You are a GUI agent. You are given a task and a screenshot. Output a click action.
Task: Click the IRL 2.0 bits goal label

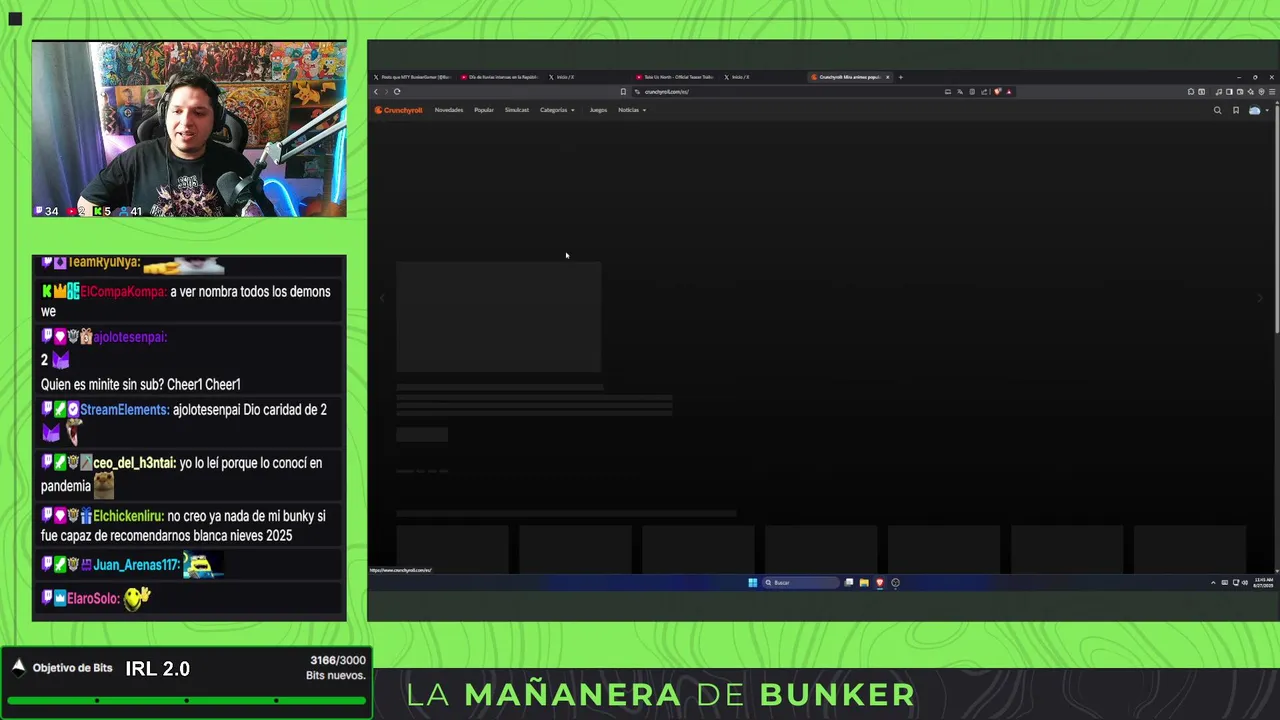click(x=157, y=669)
